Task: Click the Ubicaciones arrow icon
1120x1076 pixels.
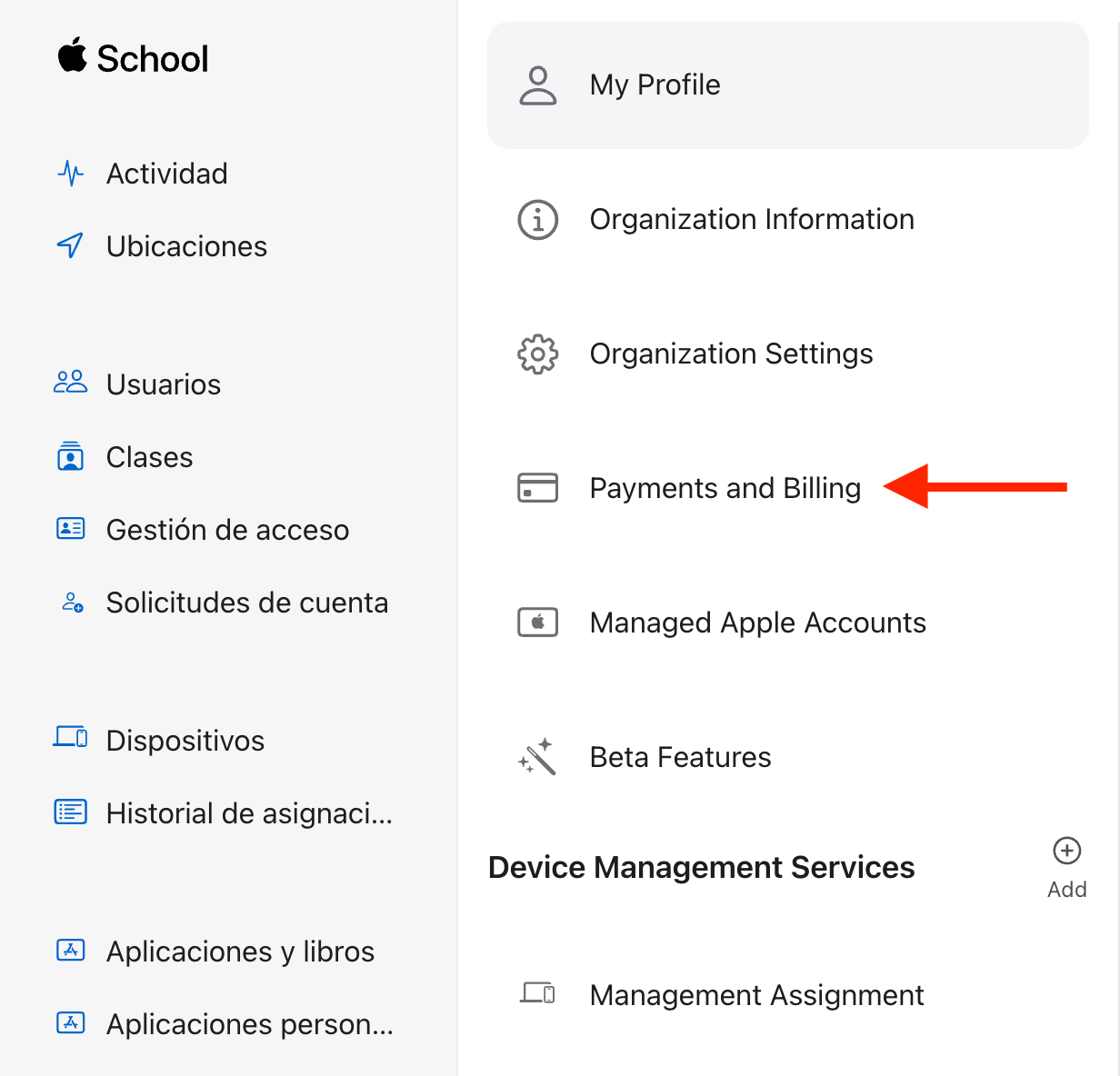Action: pos(71,246)
